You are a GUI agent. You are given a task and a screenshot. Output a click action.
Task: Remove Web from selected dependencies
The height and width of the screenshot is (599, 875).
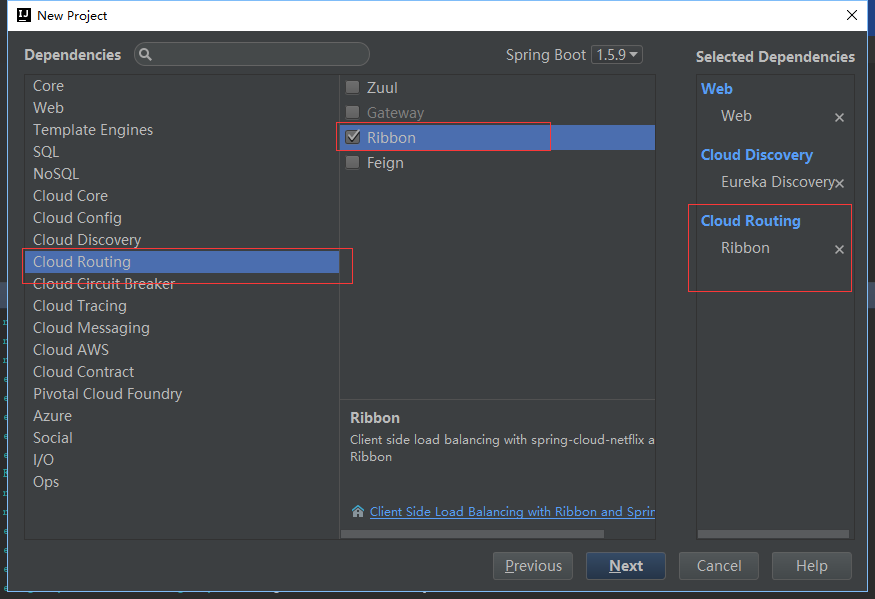tap(839, 117)
